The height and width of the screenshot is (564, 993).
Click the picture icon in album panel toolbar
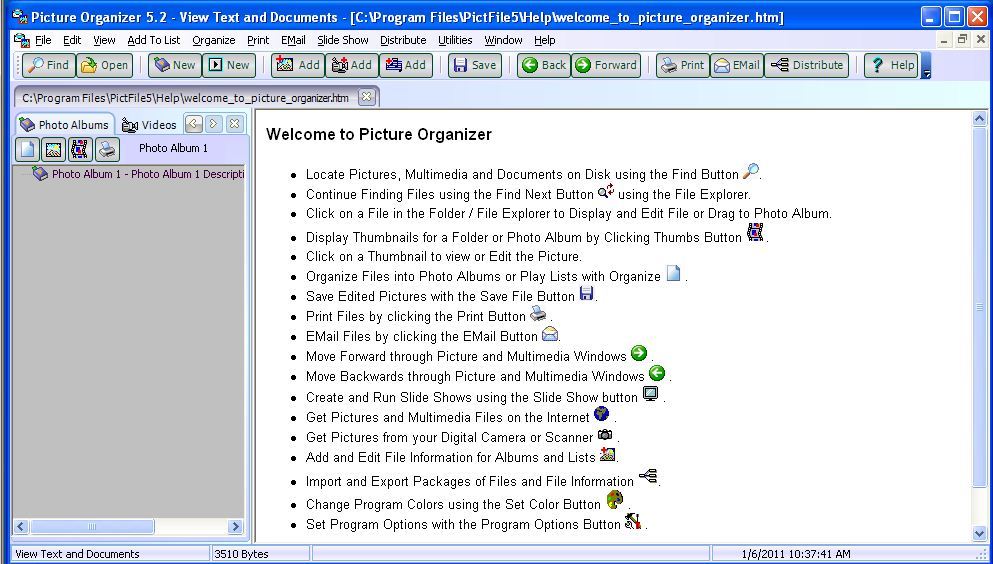click(53, 149)
